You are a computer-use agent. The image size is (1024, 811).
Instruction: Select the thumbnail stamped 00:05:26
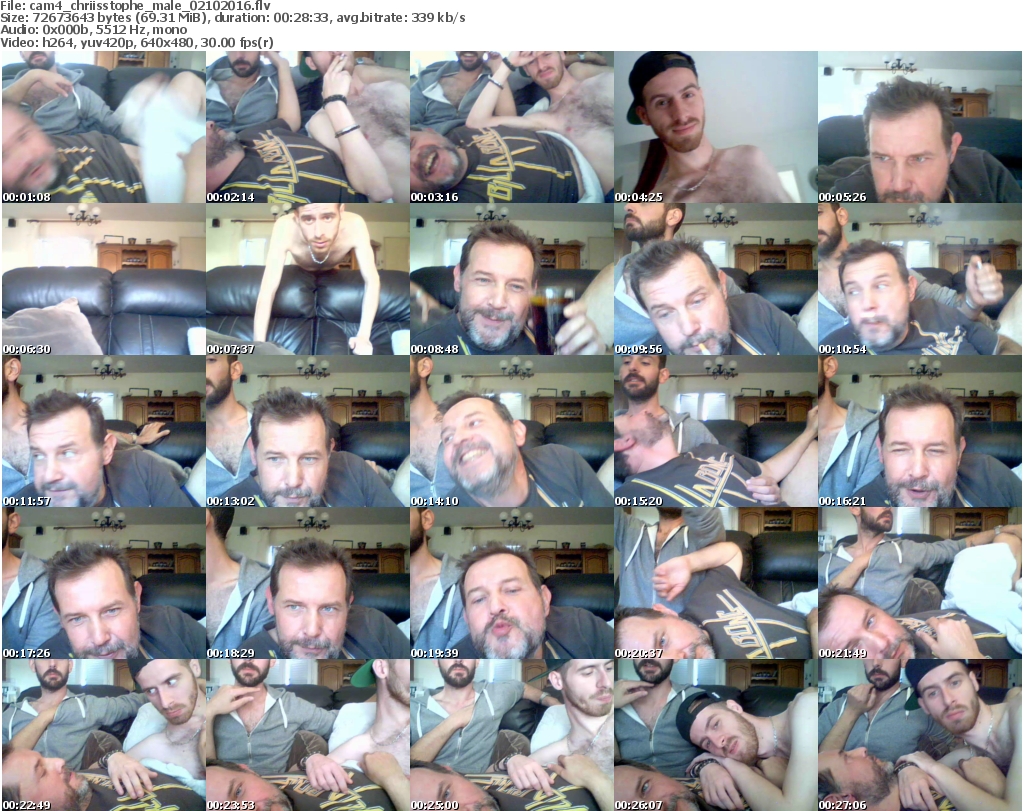pos(920,127)
